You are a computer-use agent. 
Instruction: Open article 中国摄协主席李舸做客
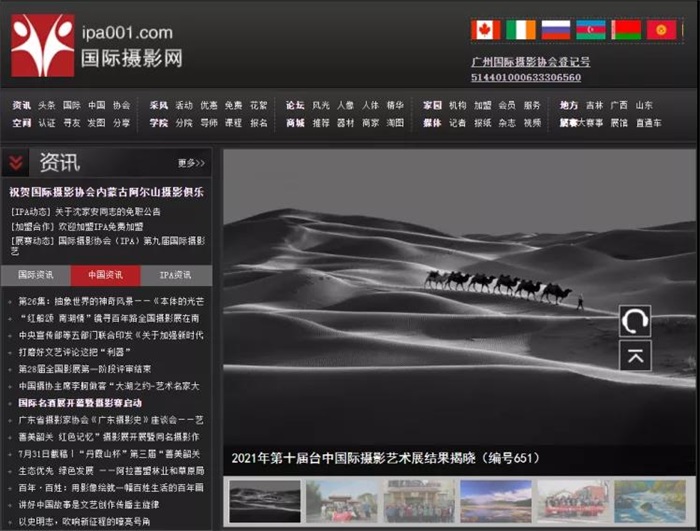(109, 386)
